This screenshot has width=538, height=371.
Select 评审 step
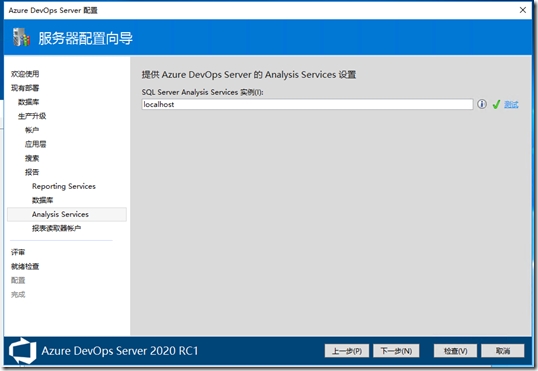(18, 252)
